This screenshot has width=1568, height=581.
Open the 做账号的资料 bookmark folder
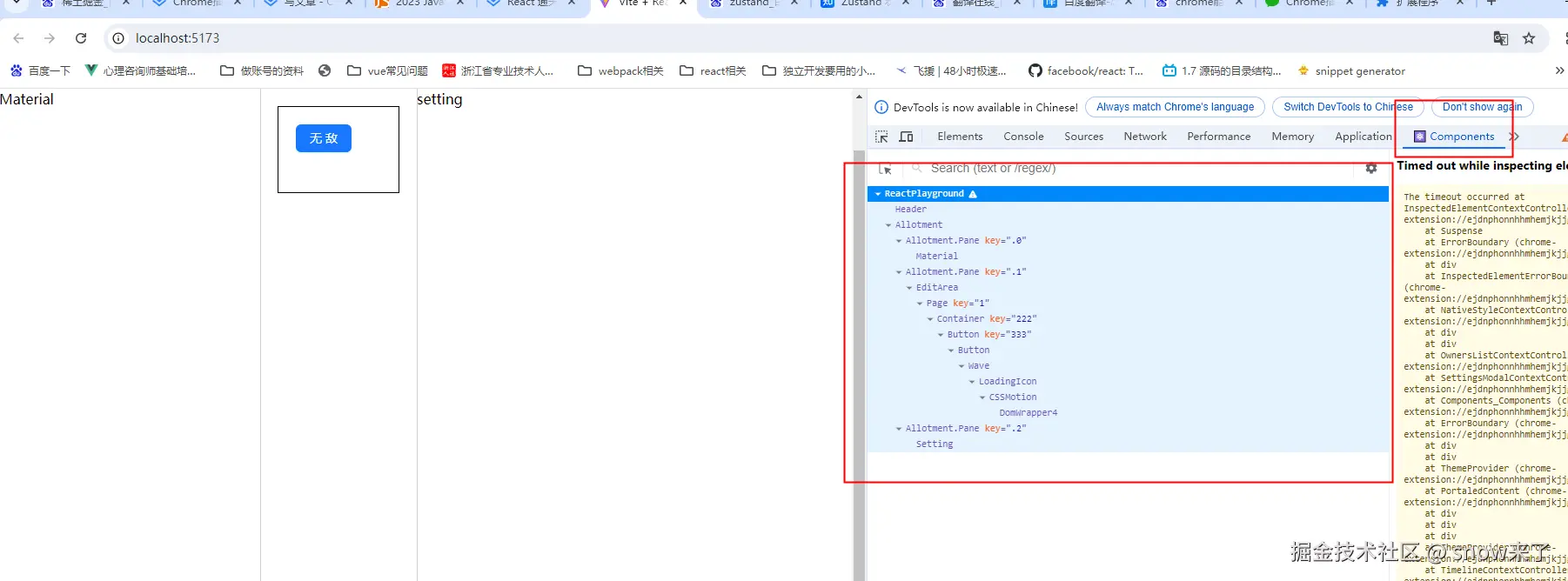[x=262, y=70]
